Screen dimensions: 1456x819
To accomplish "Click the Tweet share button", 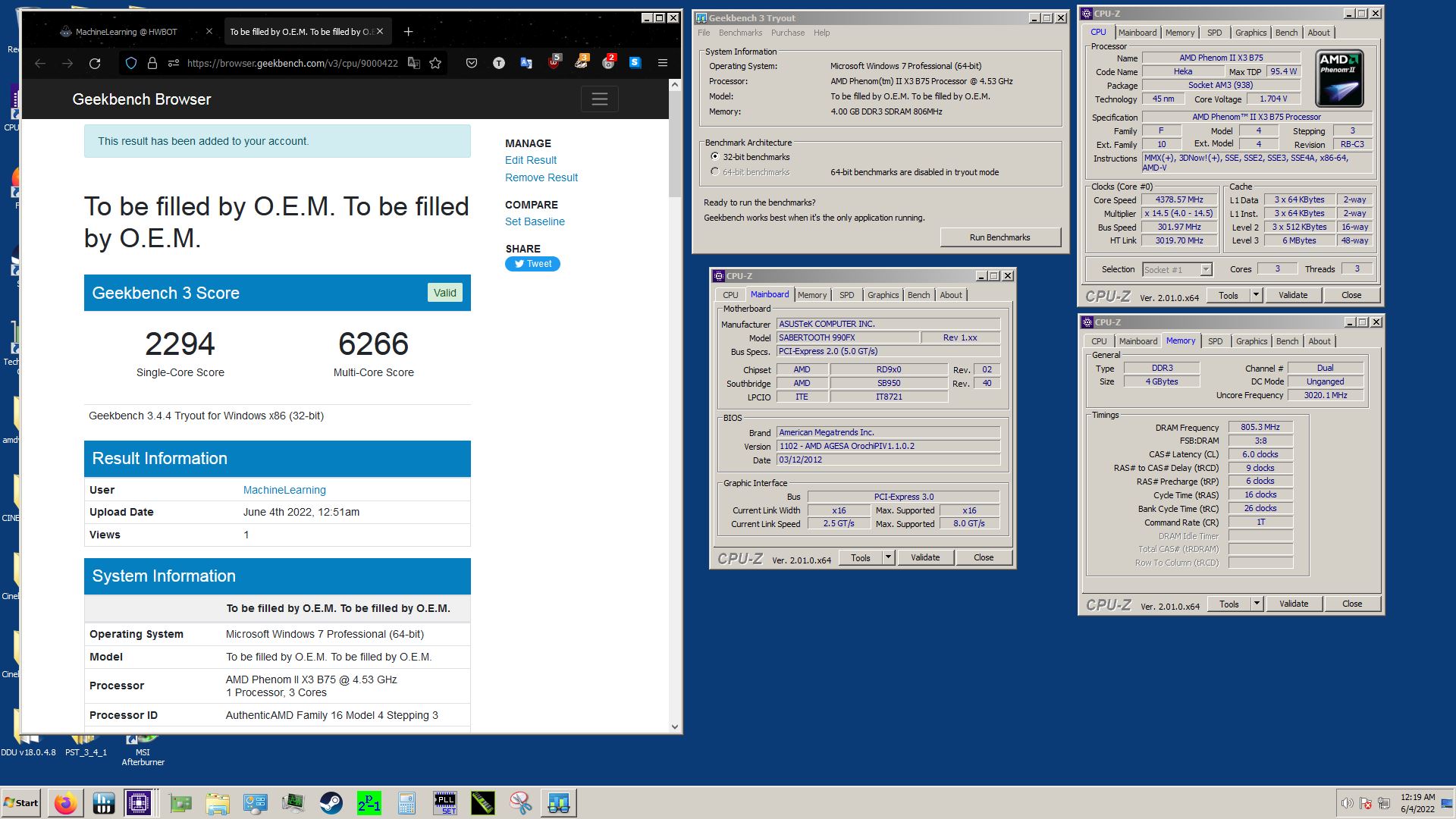I will [533, 264].
